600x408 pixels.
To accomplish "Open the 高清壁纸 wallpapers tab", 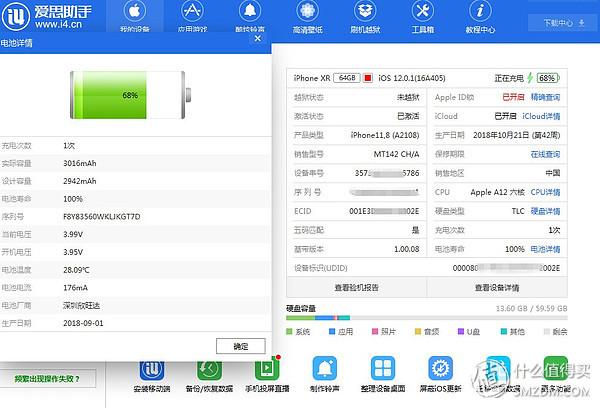I will coord(308,16).
